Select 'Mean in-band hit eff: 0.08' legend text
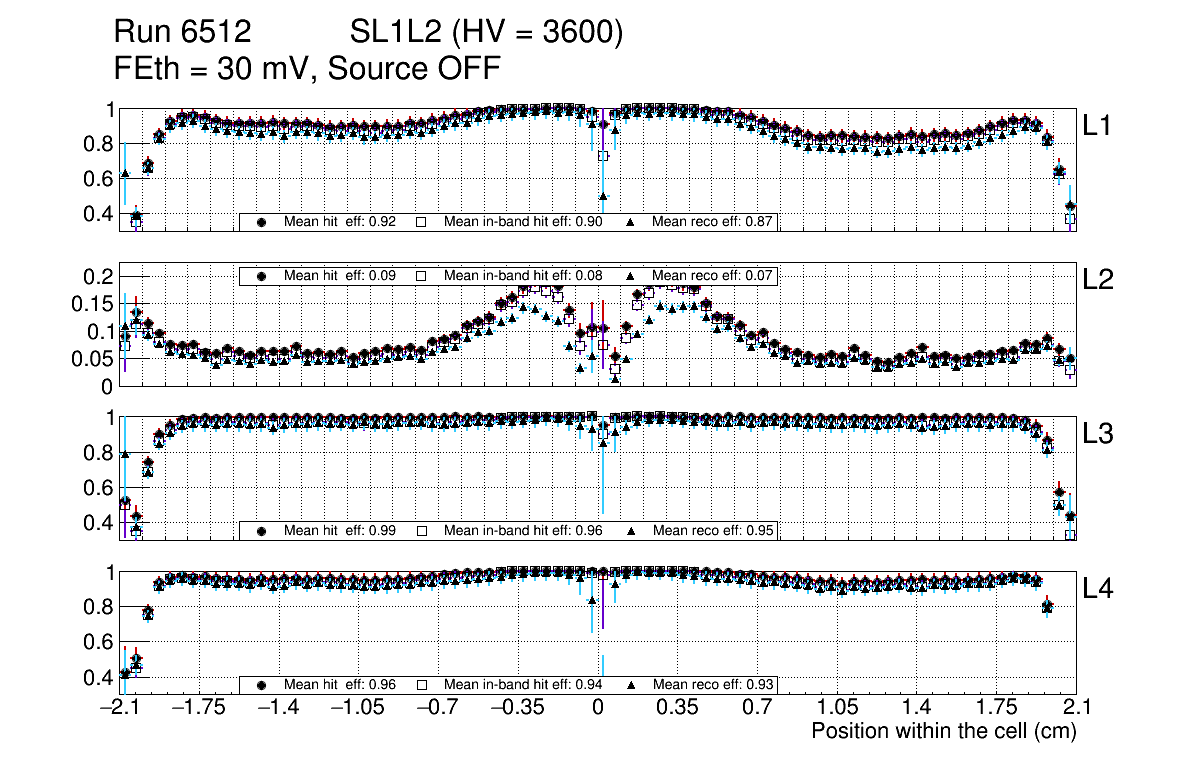The height and width of the screenshot is (772, 1196). click(x=523, y=276)
